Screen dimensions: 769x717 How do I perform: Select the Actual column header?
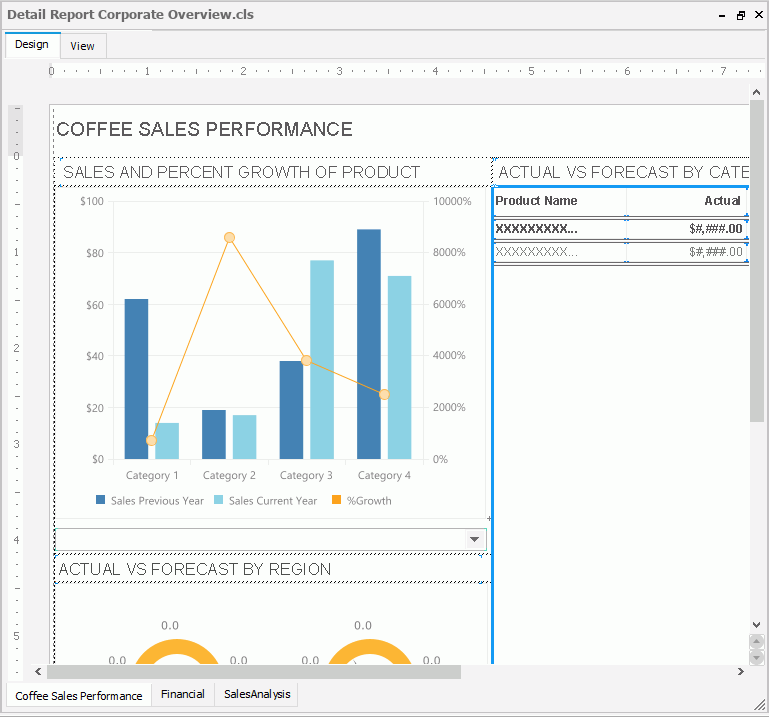point(688,201)
